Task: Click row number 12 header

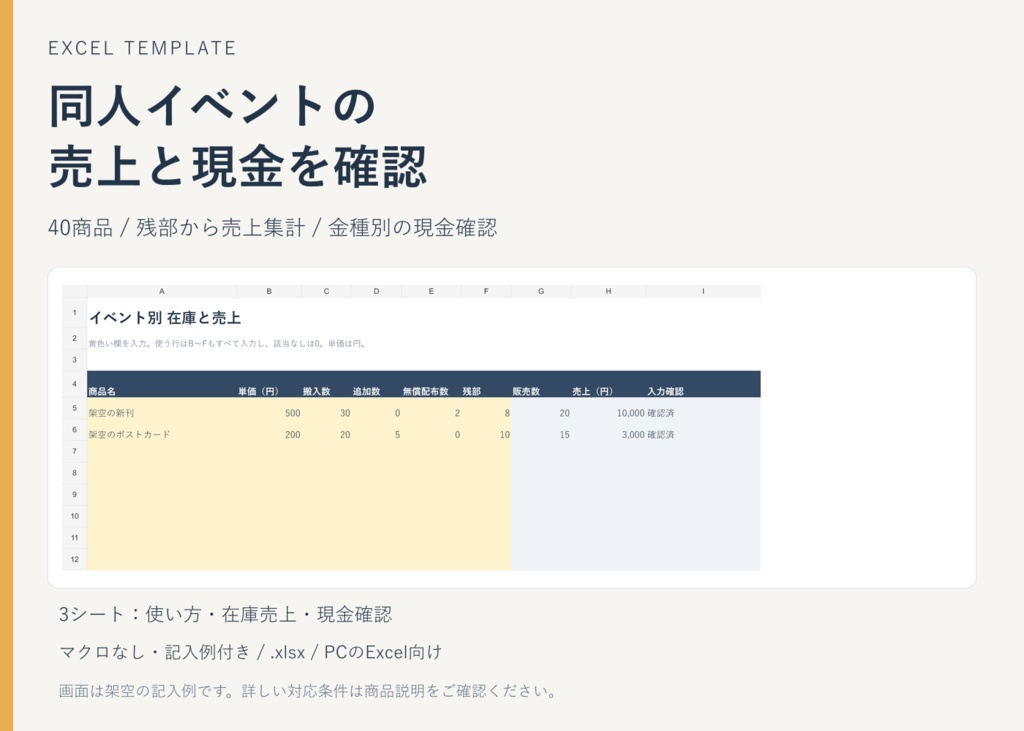Action: click(x=74, y=559)
